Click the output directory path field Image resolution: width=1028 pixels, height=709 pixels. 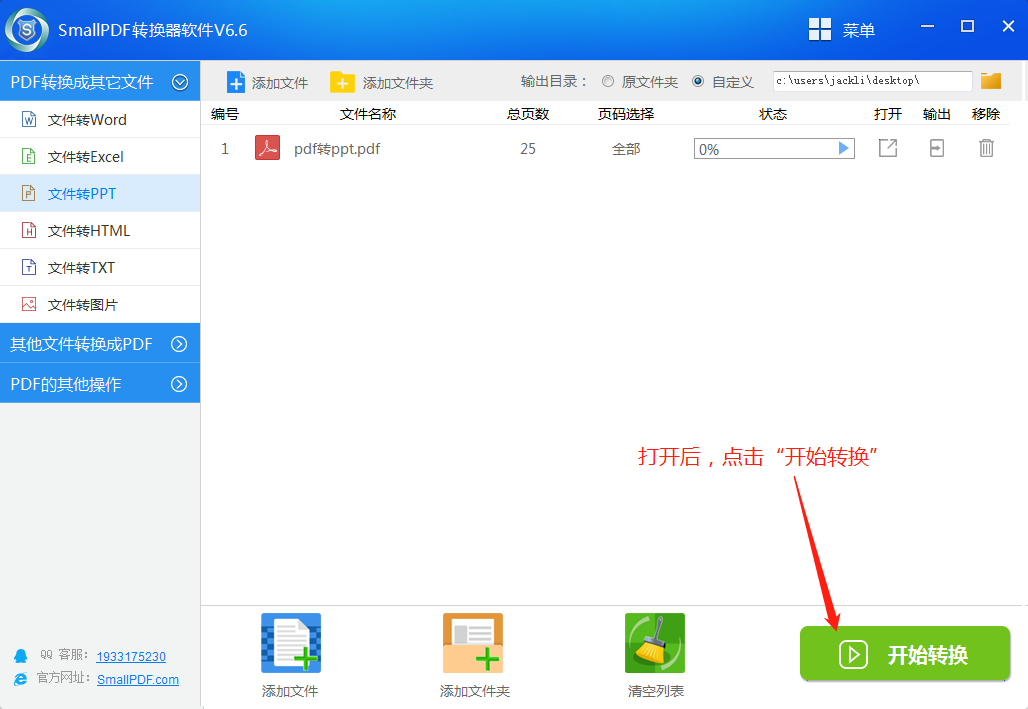[870, 81]
